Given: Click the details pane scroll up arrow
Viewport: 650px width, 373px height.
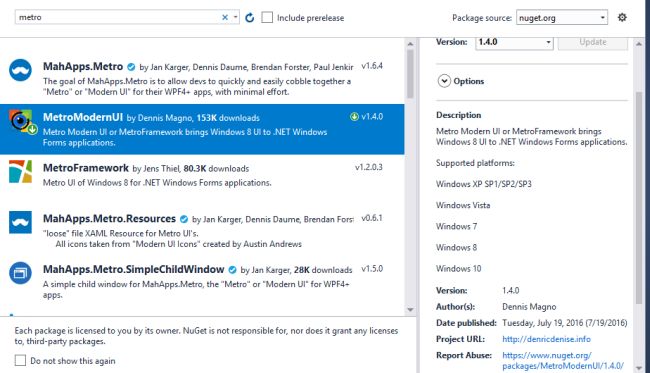Looking at the screenshot, I should (639, 44).
